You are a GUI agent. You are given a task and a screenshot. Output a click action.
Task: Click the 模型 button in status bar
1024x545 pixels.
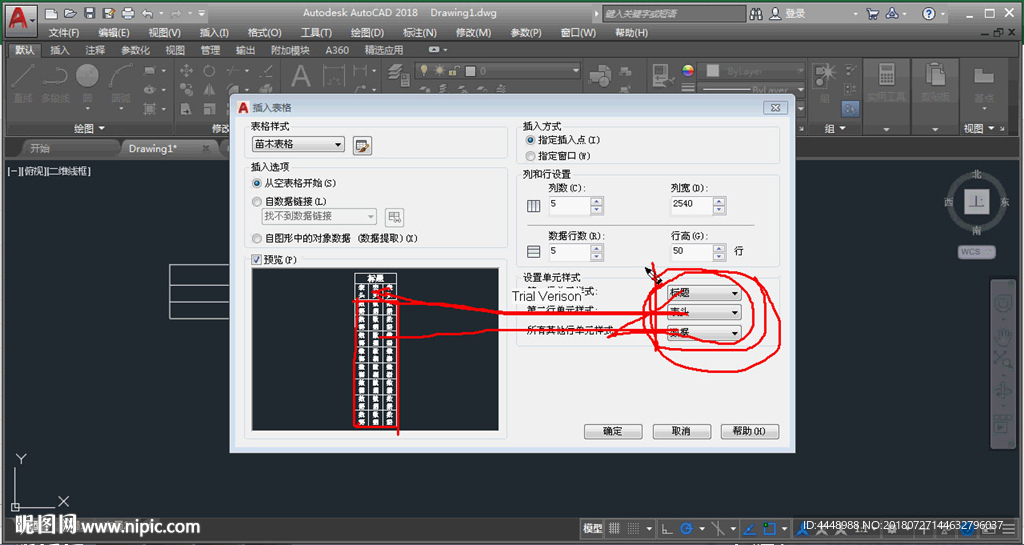592,528
